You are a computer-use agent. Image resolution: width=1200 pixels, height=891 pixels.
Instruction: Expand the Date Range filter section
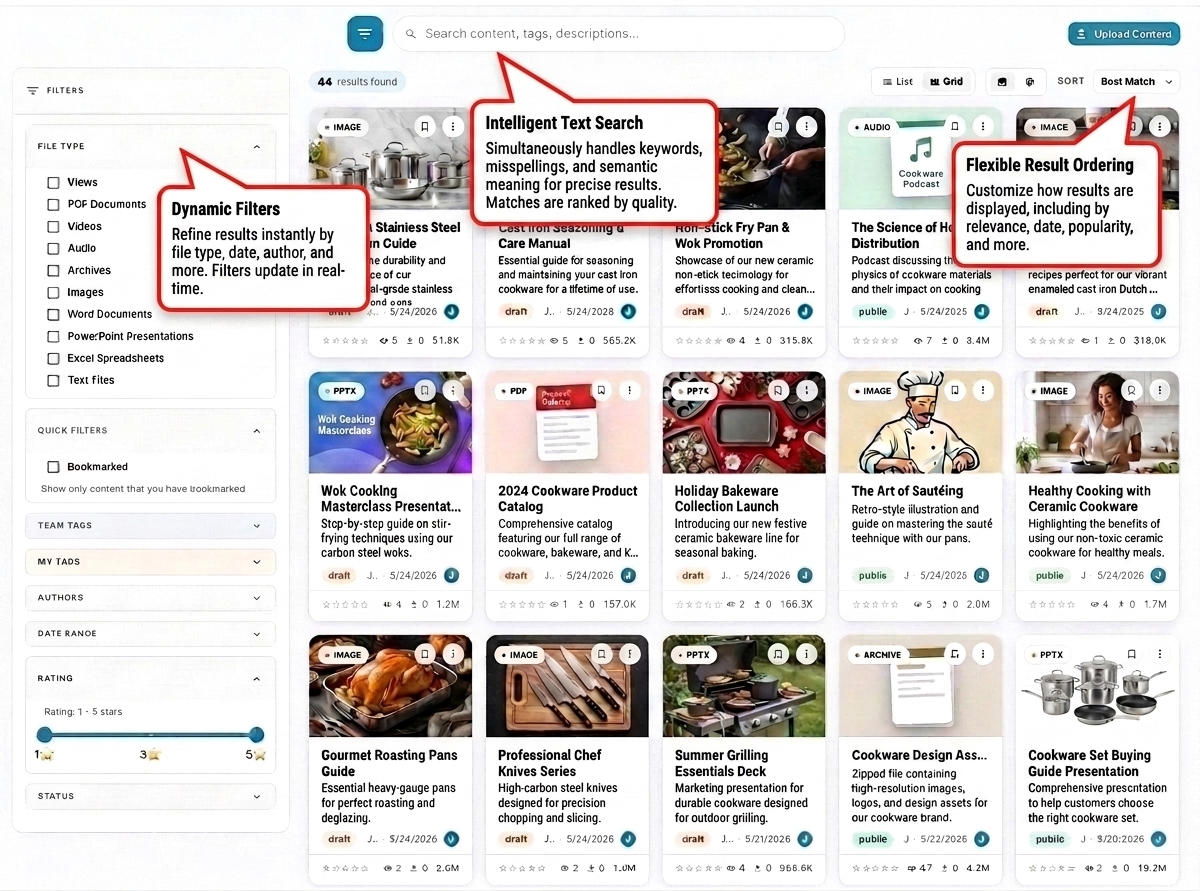click(150, 634)
